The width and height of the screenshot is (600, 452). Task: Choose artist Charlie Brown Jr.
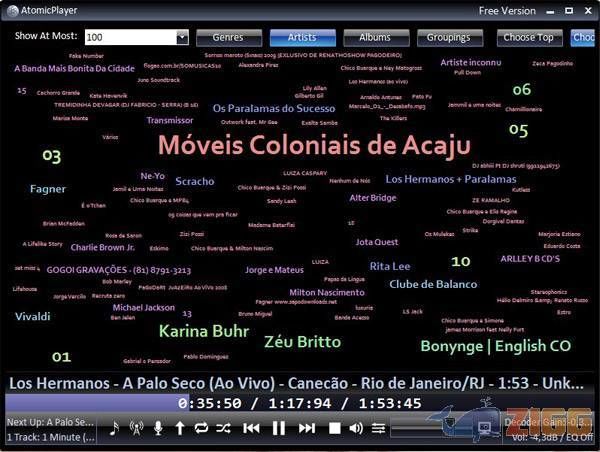pos(103,247)
